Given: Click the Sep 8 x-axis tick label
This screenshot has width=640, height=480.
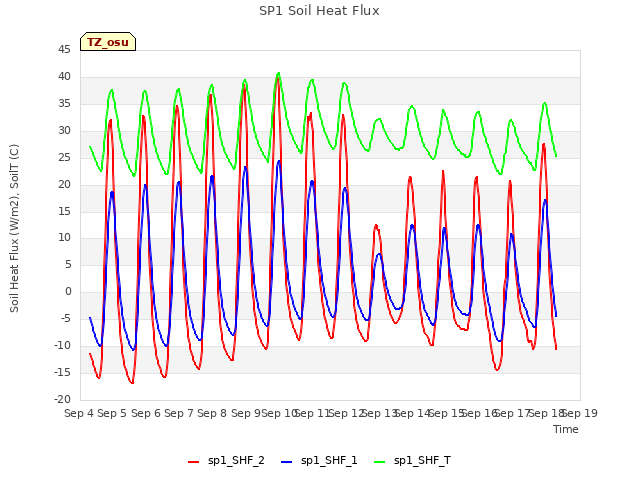Looking at the screenshot, I should 212,413.
